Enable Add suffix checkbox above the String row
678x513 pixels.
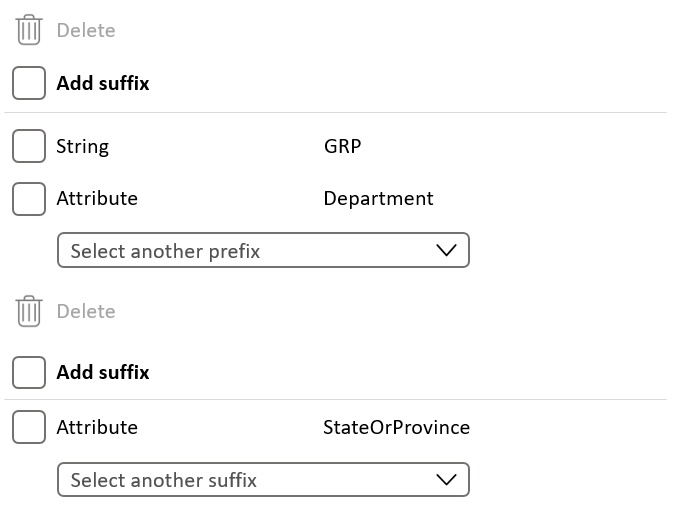click(x=29, y=83)
